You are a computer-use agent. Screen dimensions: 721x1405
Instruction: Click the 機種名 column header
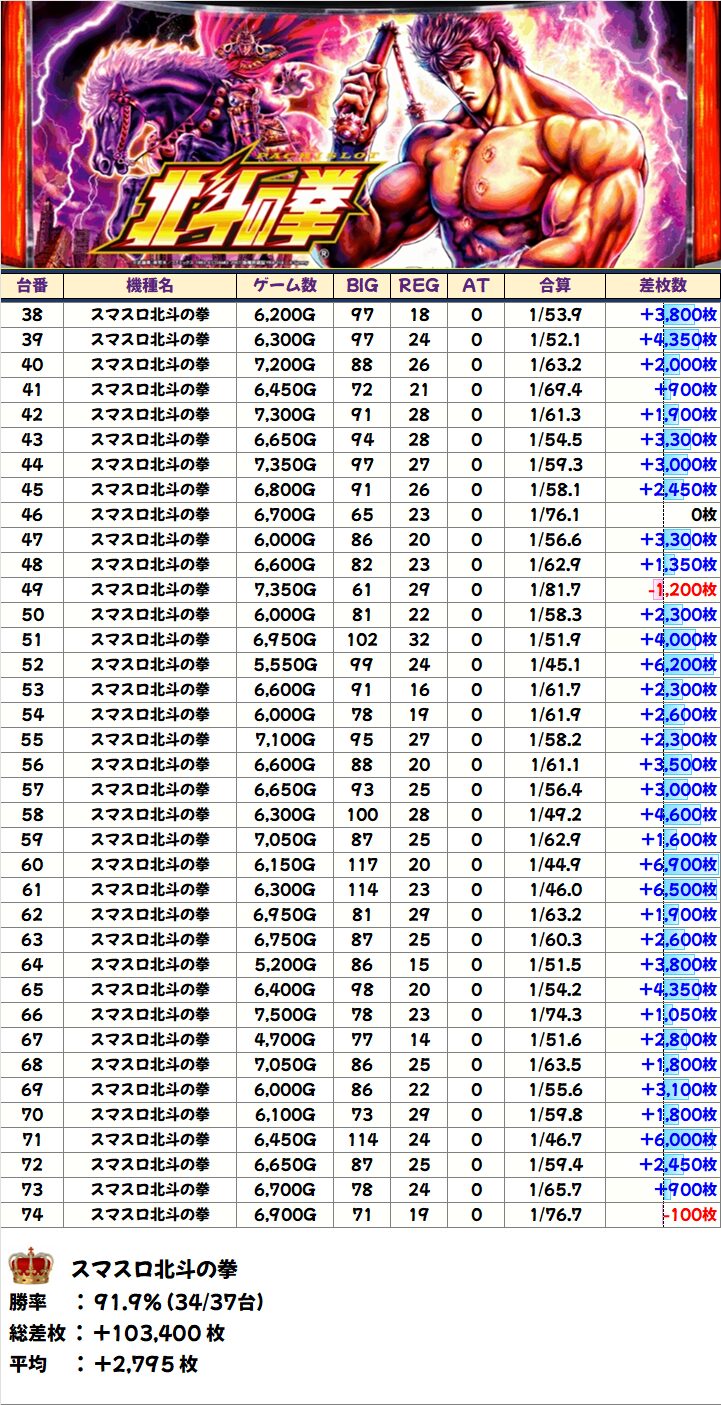tap(150, 285)
